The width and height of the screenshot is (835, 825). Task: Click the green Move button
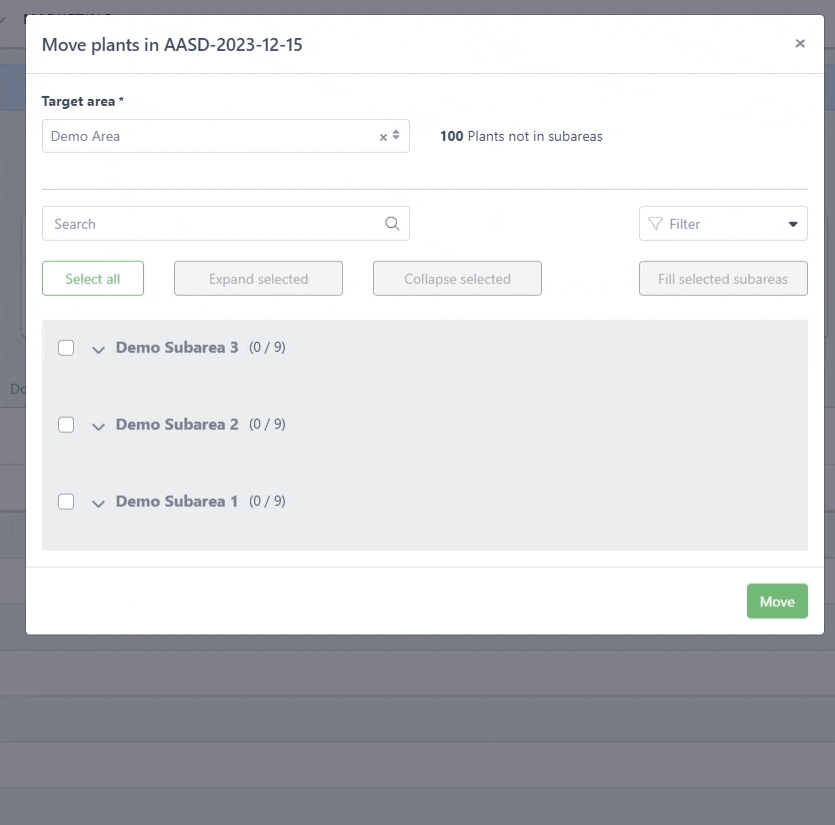coord(777,601)
